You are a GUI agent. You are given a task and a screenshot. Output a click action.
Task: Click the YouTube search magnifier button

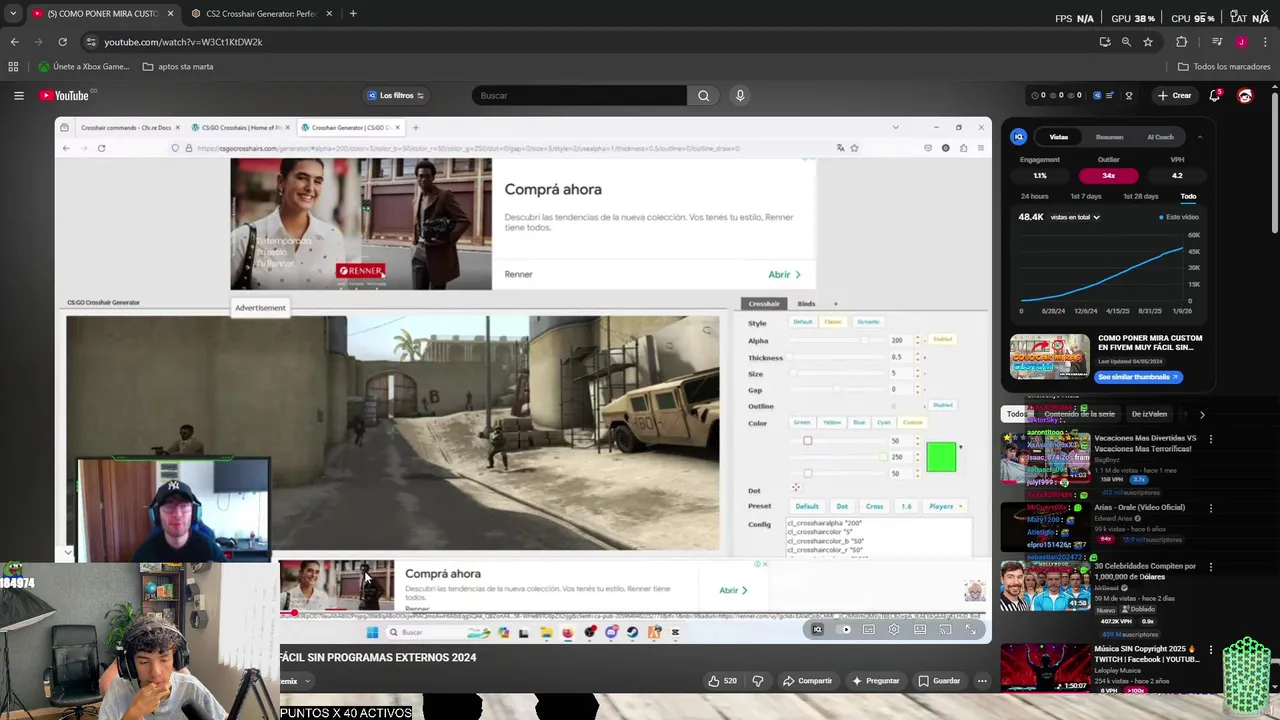pyautogui.click(x=703, y=96)
